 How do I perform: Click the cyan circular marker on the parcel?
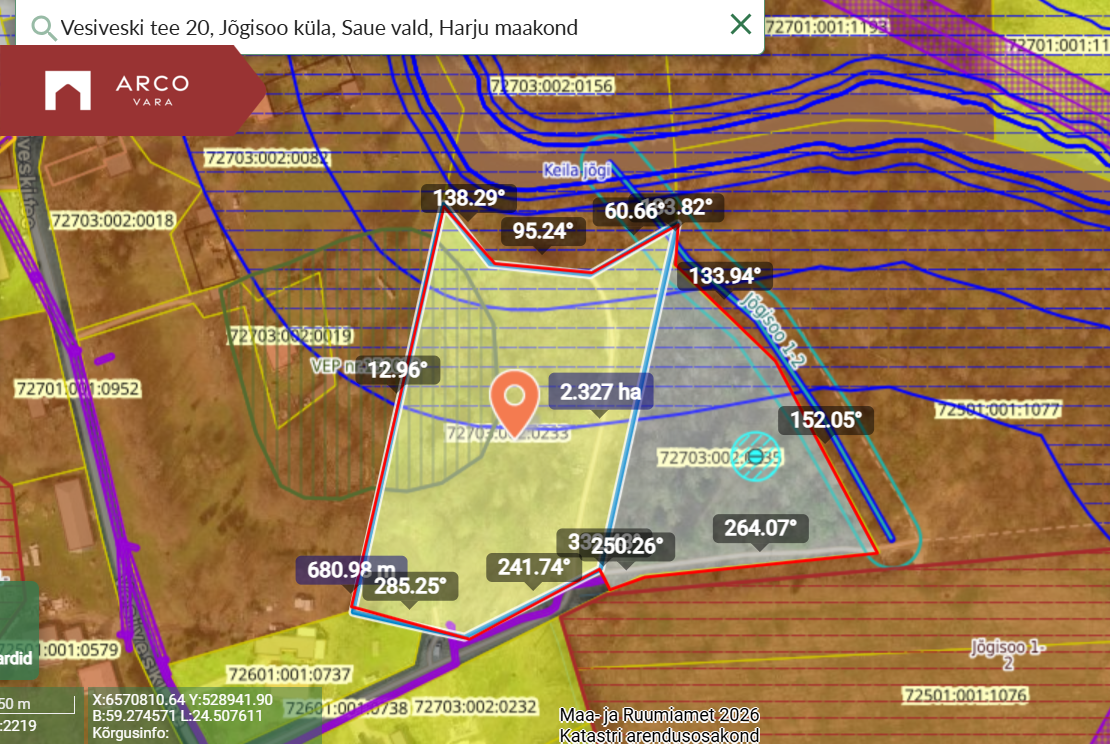pyautogui.click(x=755, y=456)
